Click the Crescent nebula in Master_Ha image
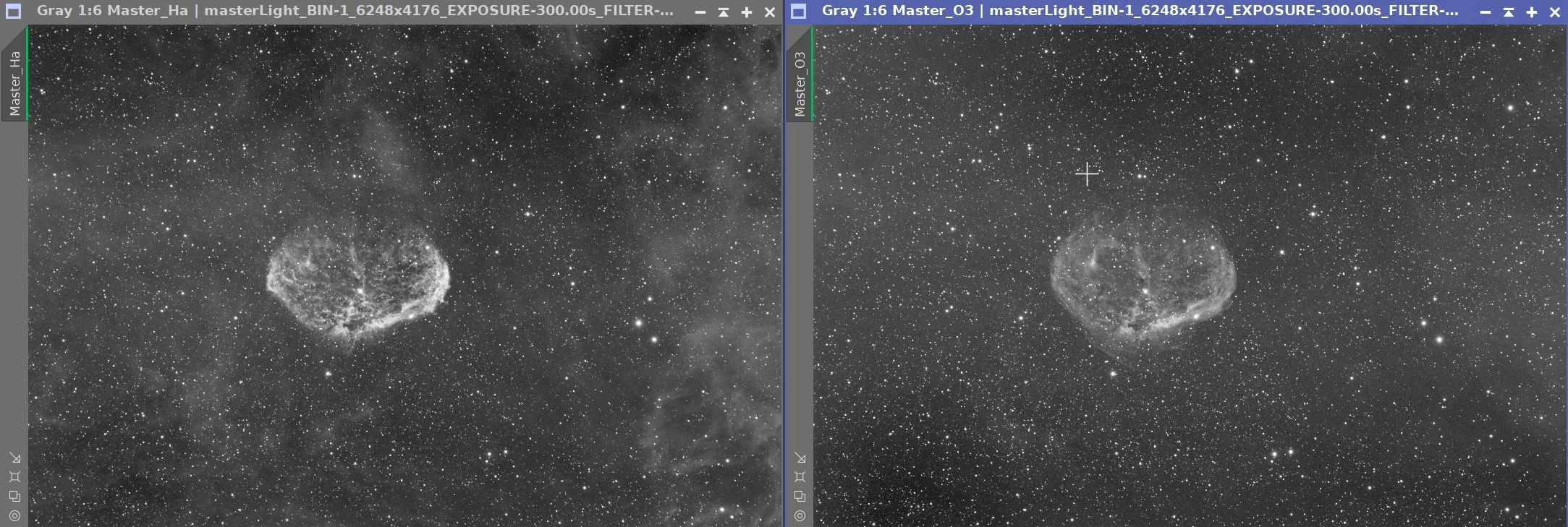The image size is (1568, 527). pos(358,283)
